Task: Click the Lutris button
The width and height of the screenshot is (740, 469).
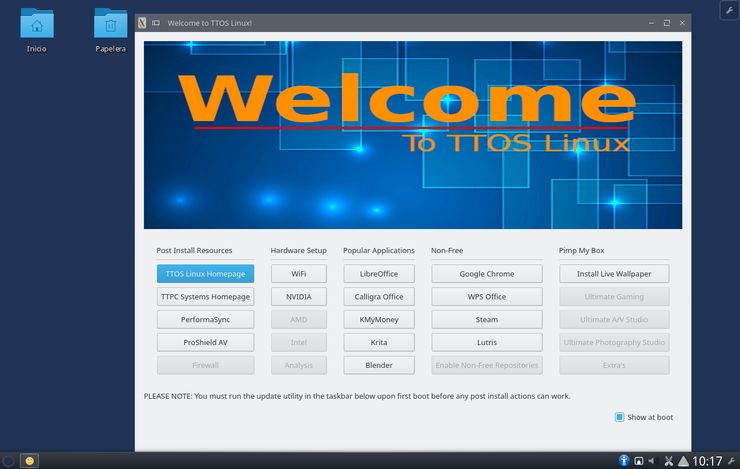Action: 487,343
